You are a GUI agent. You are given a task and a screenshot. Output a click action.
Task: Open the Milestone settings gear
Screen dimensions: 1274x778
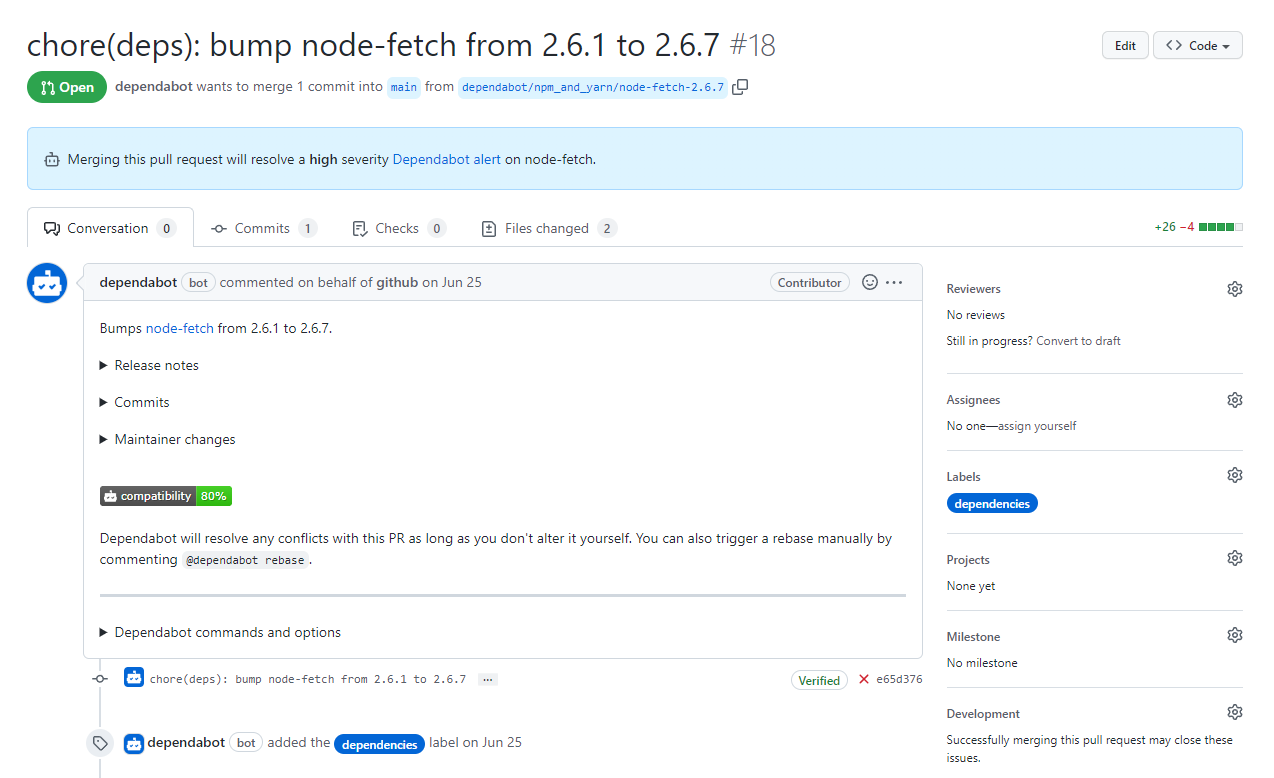(1234, 634)
